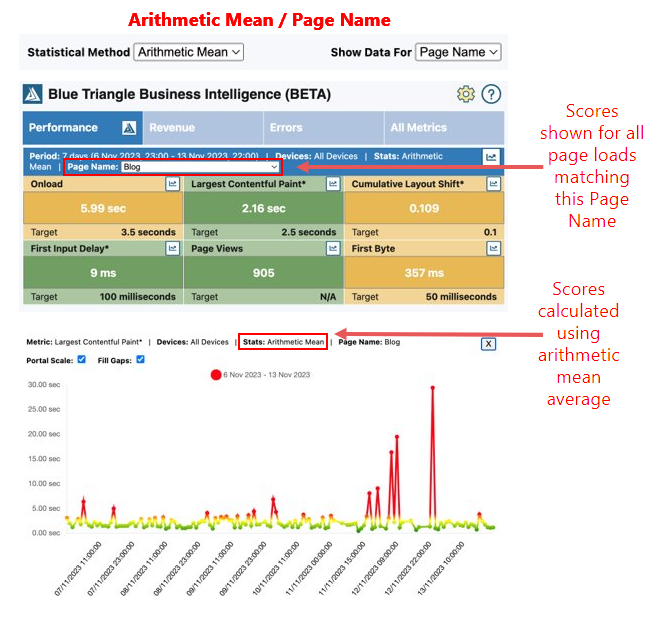Screen dimensions: 654x624
Task: Click the 'Metric: Largest Contentful Paint*' label
Action: pyautogui.click(x=84, y=342)
